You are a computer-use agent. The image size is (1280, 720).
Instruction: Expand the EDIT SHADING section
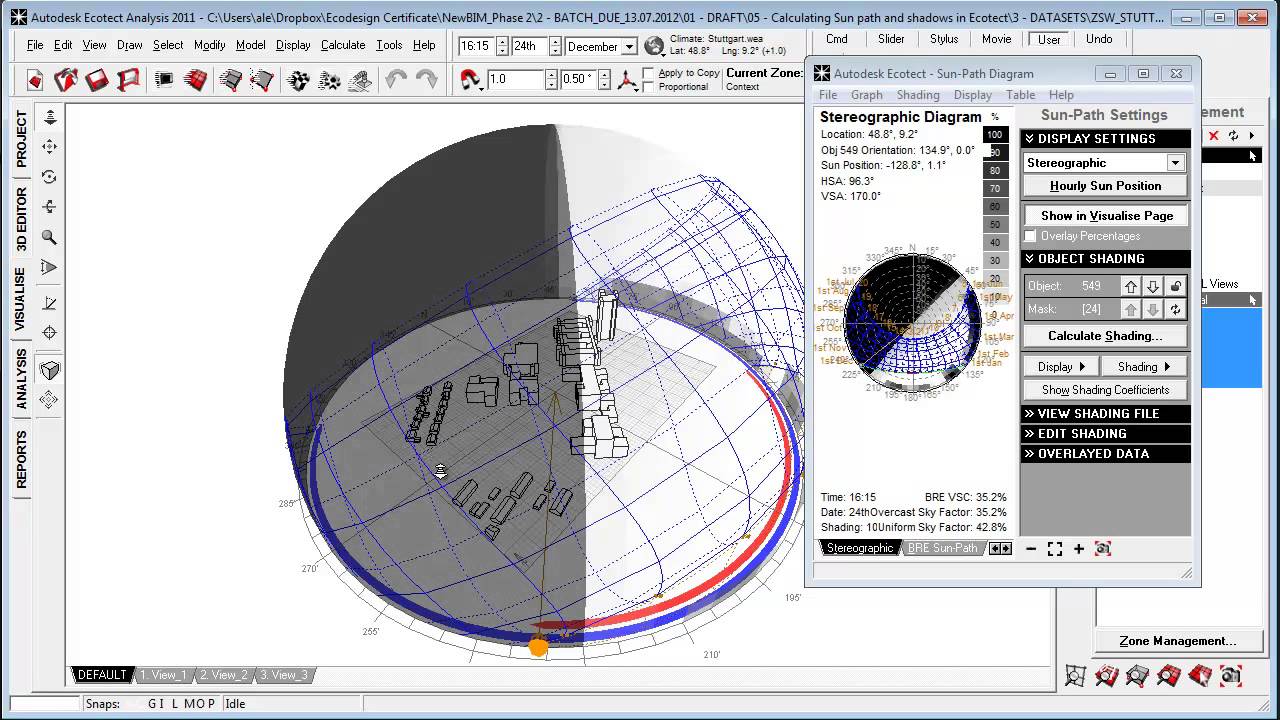[1105, 434]
